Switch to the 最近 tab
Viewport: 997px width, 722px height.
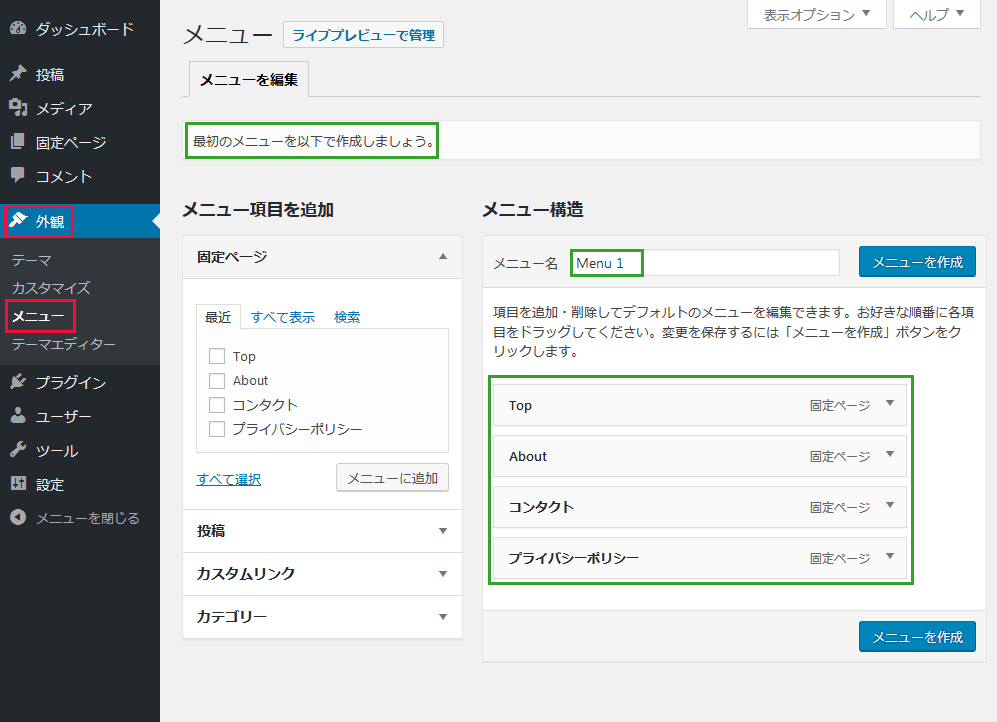(218, 317)
